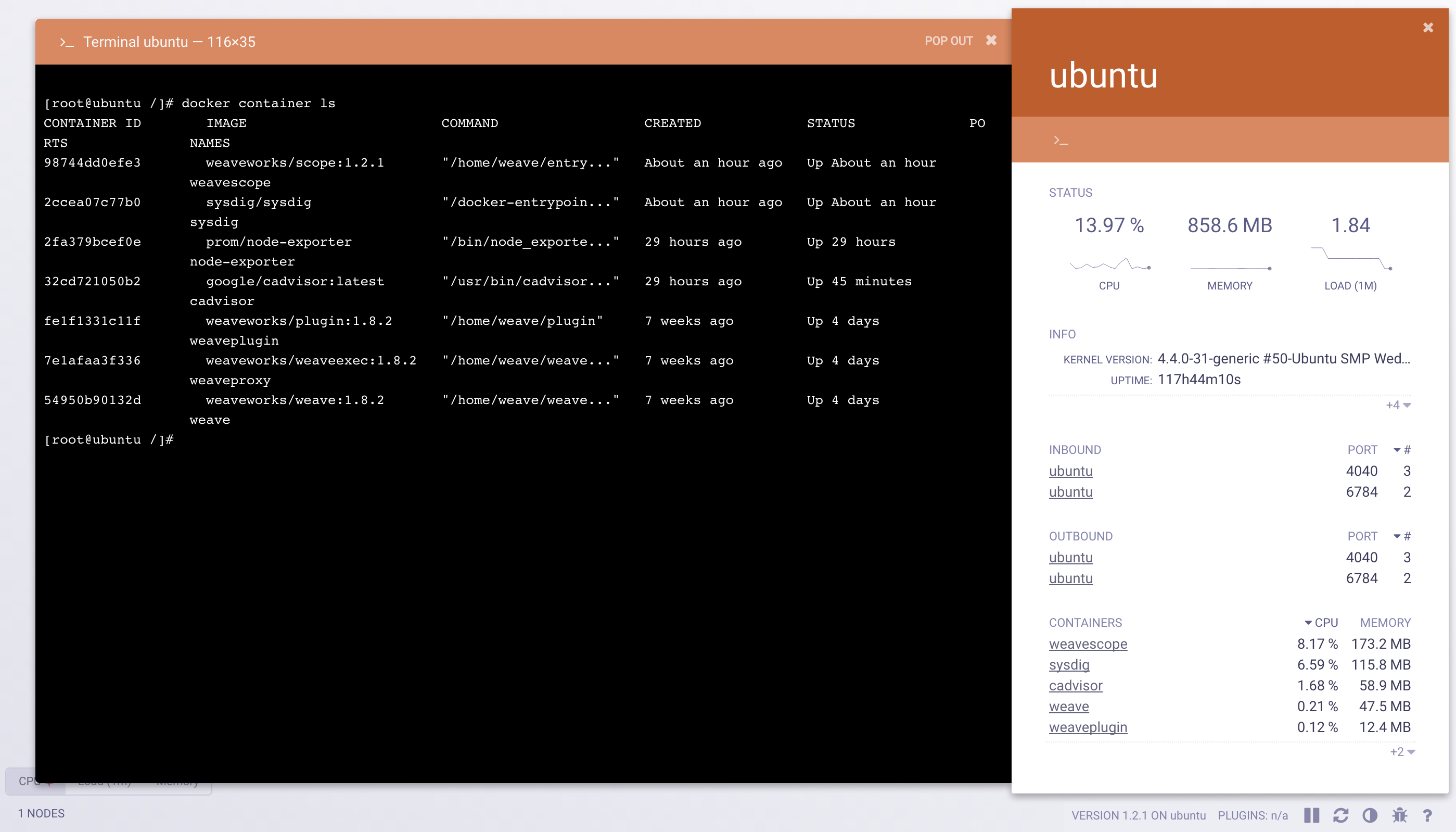
Task: Sort outbound connections by PORT column
Action: (x=1362, y=536)
